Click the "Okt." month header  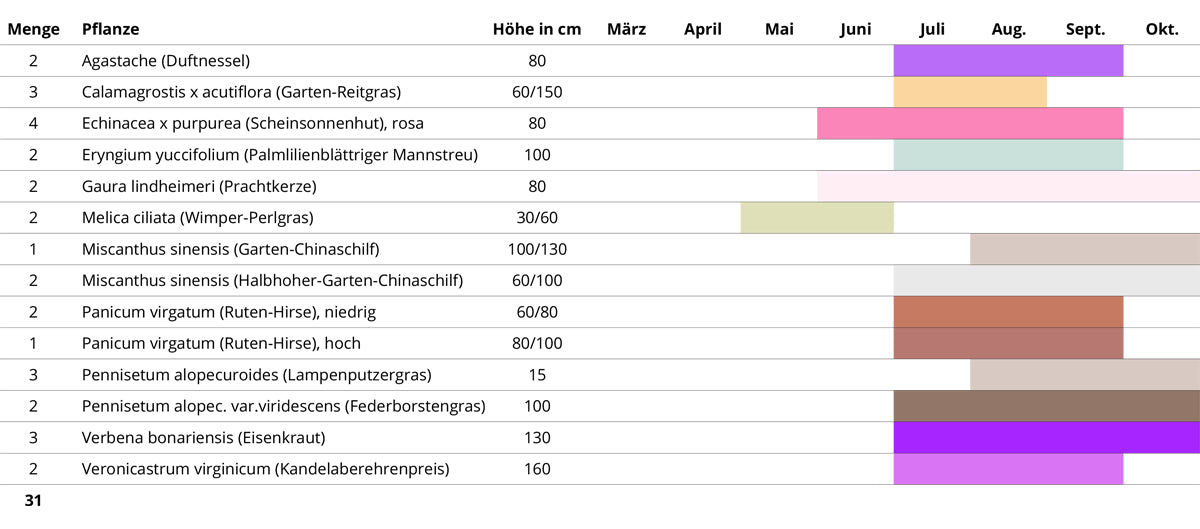pos(1161,29)
